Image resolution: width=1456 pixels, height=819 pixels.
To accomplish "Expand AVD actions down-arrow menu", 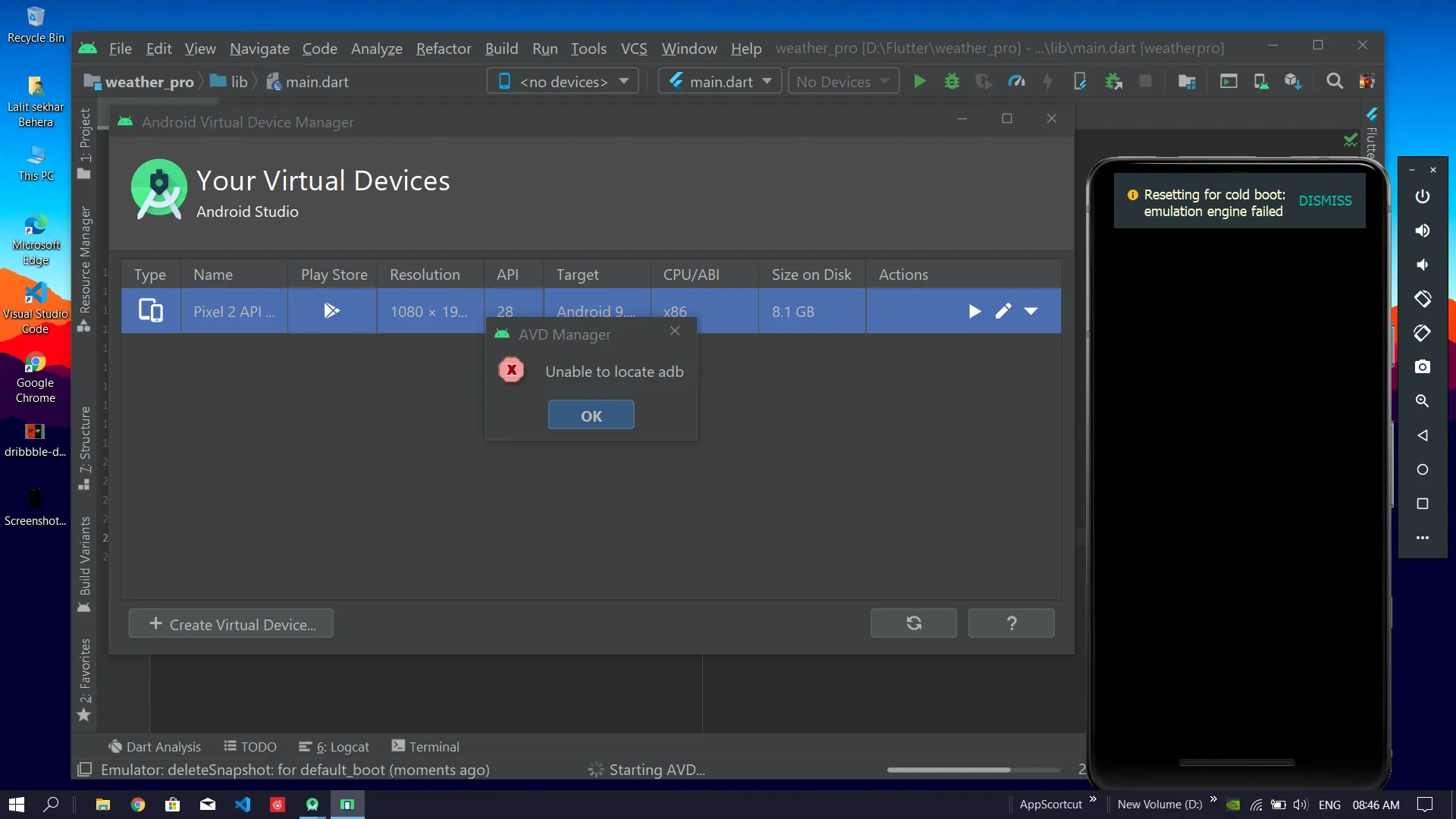I will (1031, 311).
